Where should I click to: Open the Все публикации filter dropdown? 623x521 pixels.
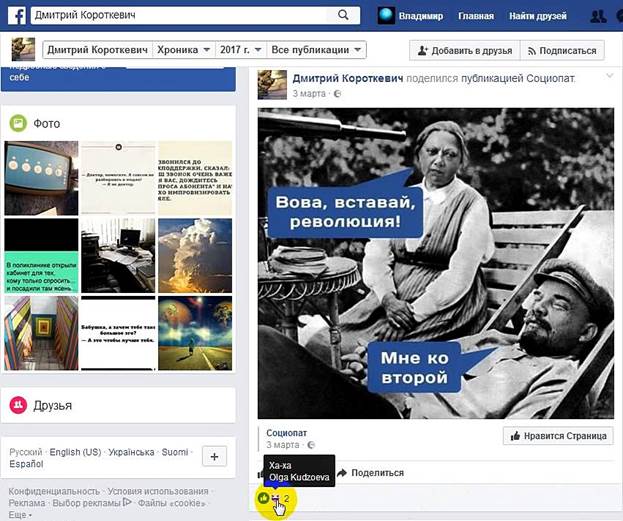(316, 50)
